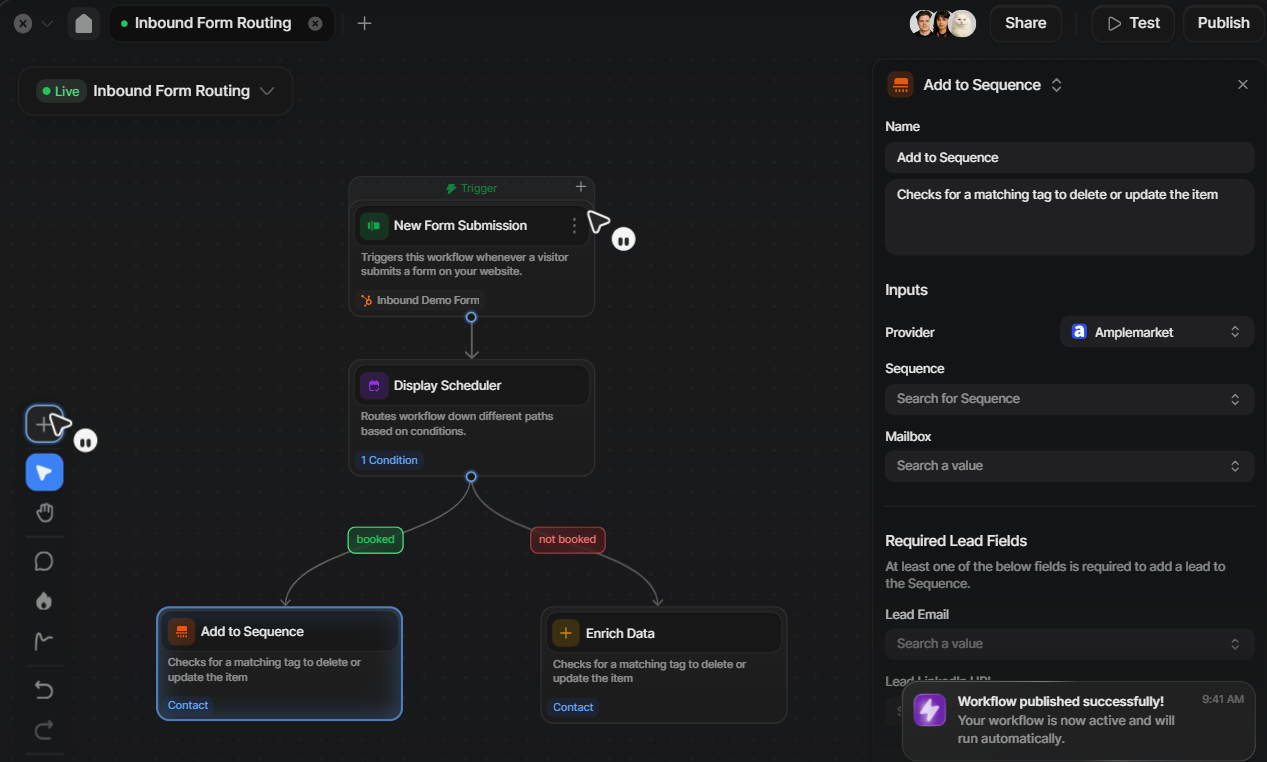
Task: Click the Inbound Demo Form tag
Action: point(420,300)
